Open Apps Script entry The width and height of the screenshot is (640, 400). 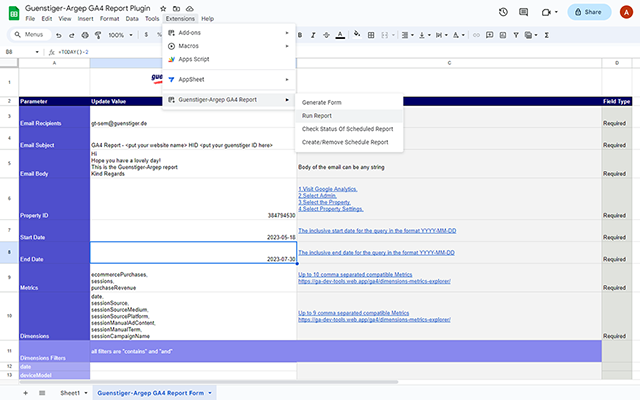[x=229, y=59]
